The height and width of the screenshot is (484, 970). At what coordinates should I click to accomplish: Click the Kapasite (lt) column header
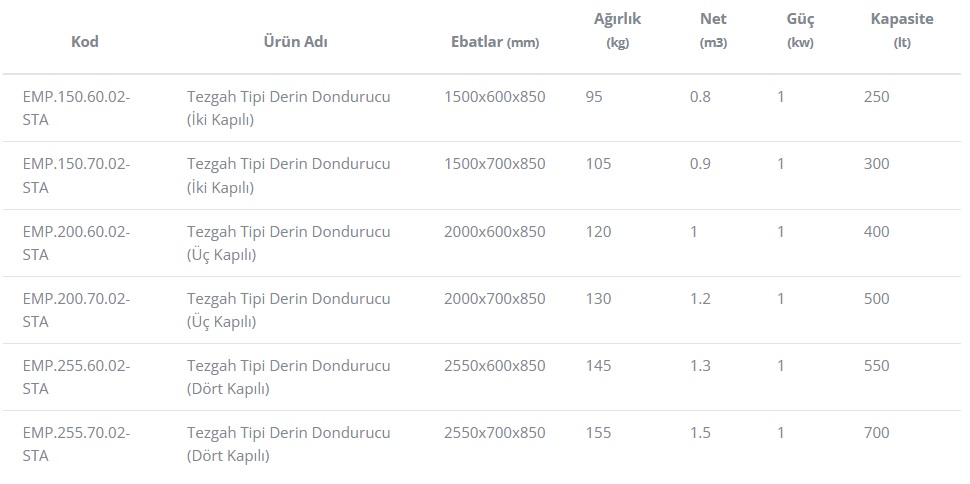tap(902, 30)
